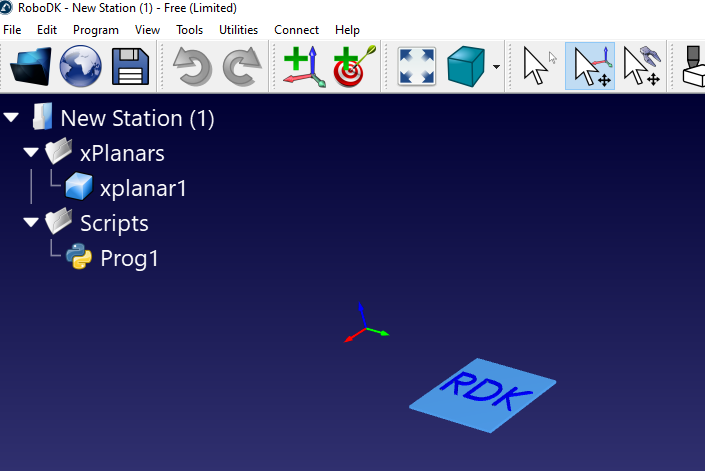Click the blue cube icon of xplanar1

79,186
